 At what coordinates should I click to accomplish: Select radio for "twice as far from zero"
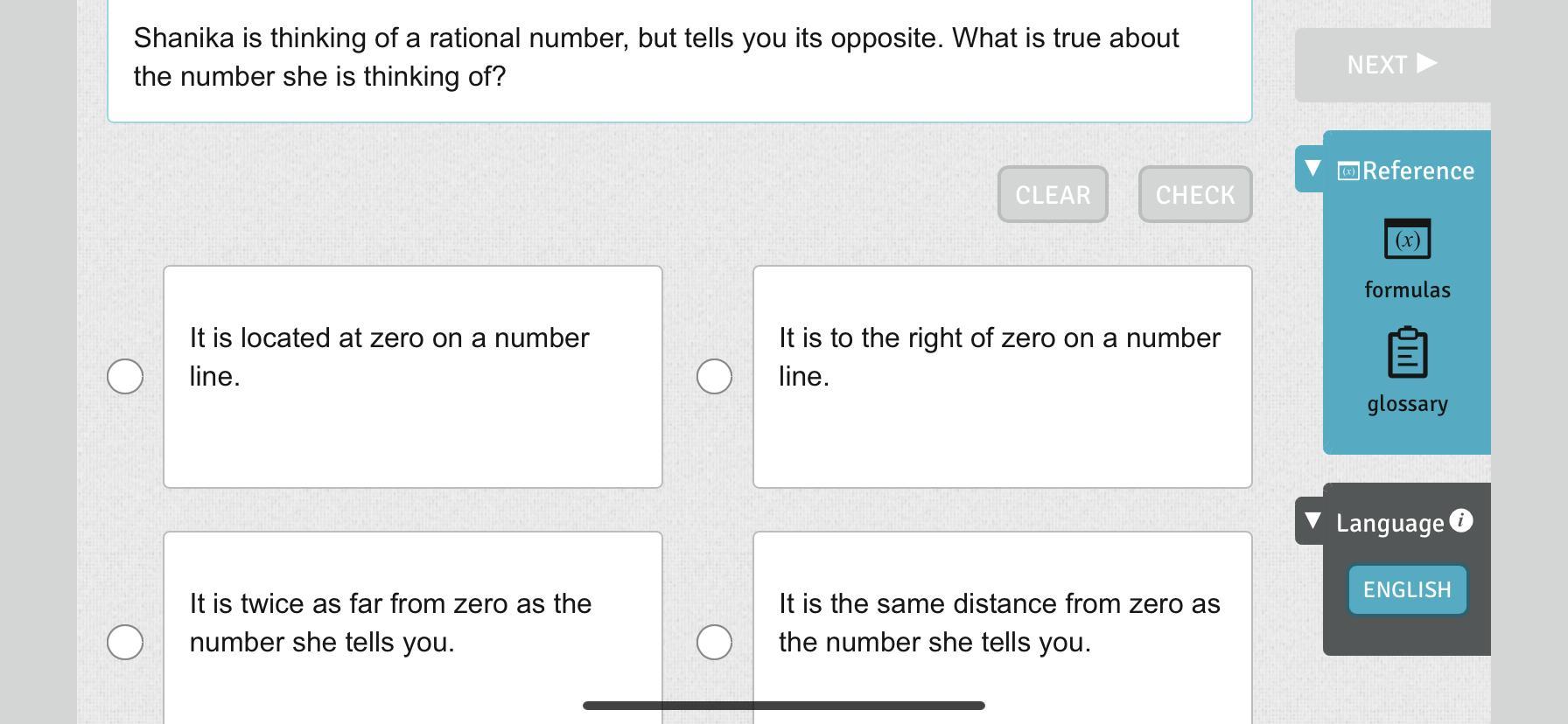tap(125, 643)
